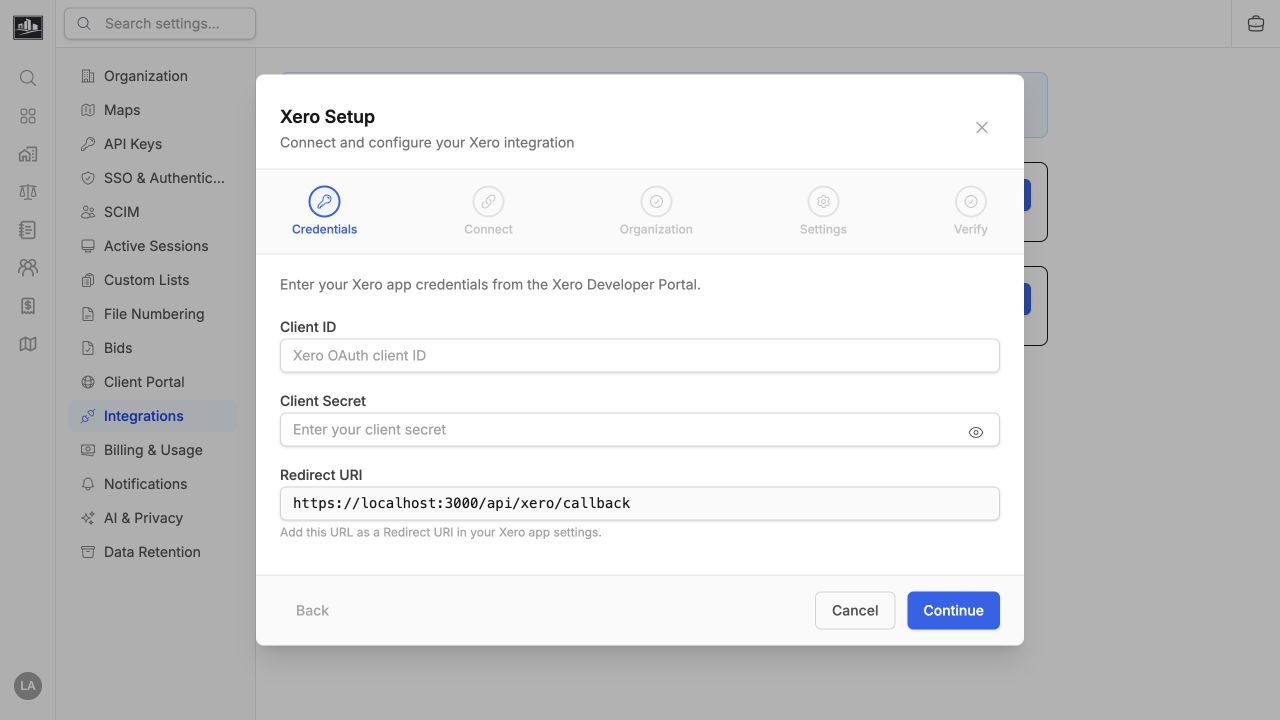The image size is (1280, 720).
Task: Open Client Portal settings
Action: (x=152, y=382)
